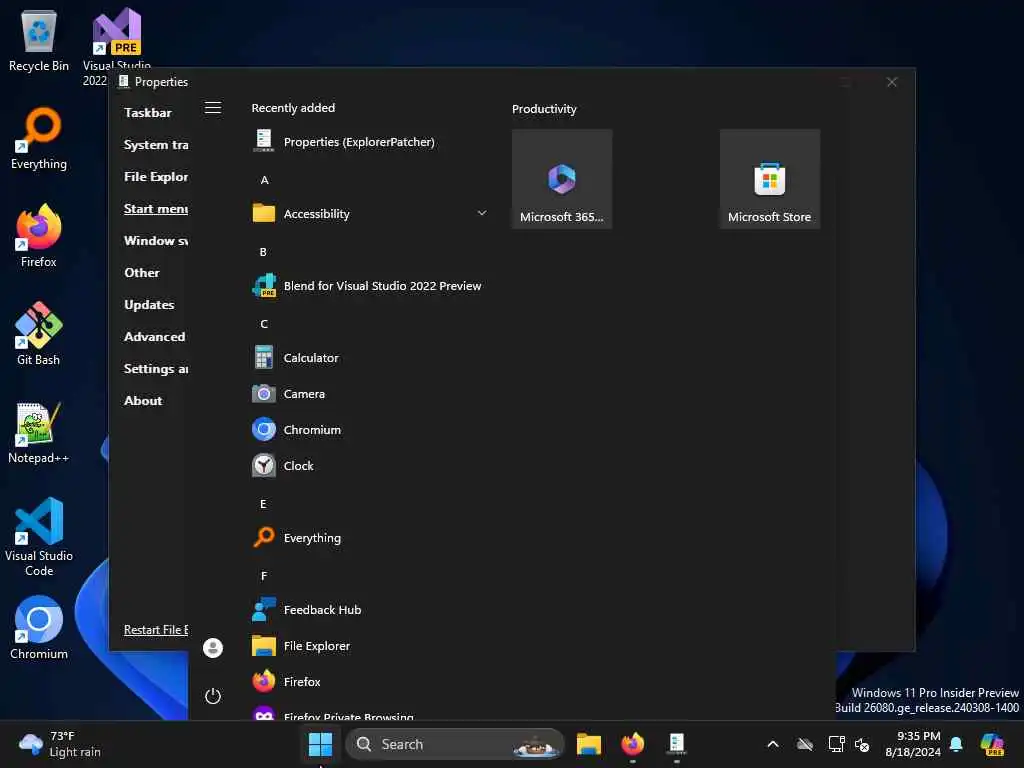Screen dimensions: 1024x768
Task: Click the Productivity group header
Action: 544,109
